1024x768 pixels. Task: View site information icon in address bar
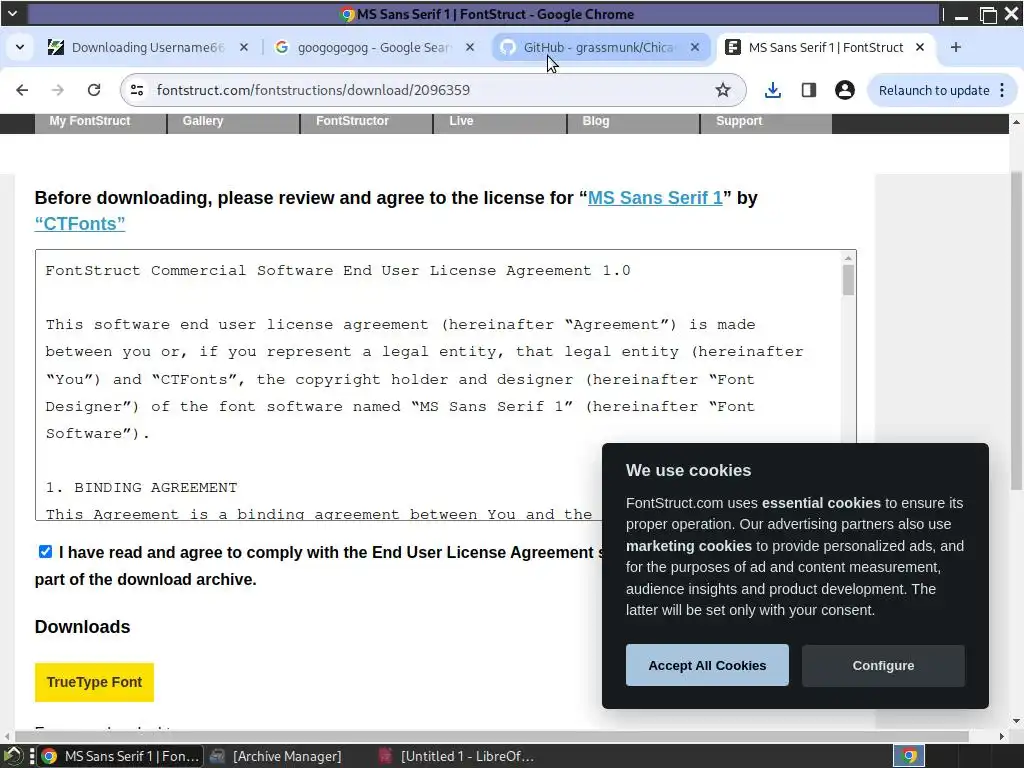click(137, 90)
